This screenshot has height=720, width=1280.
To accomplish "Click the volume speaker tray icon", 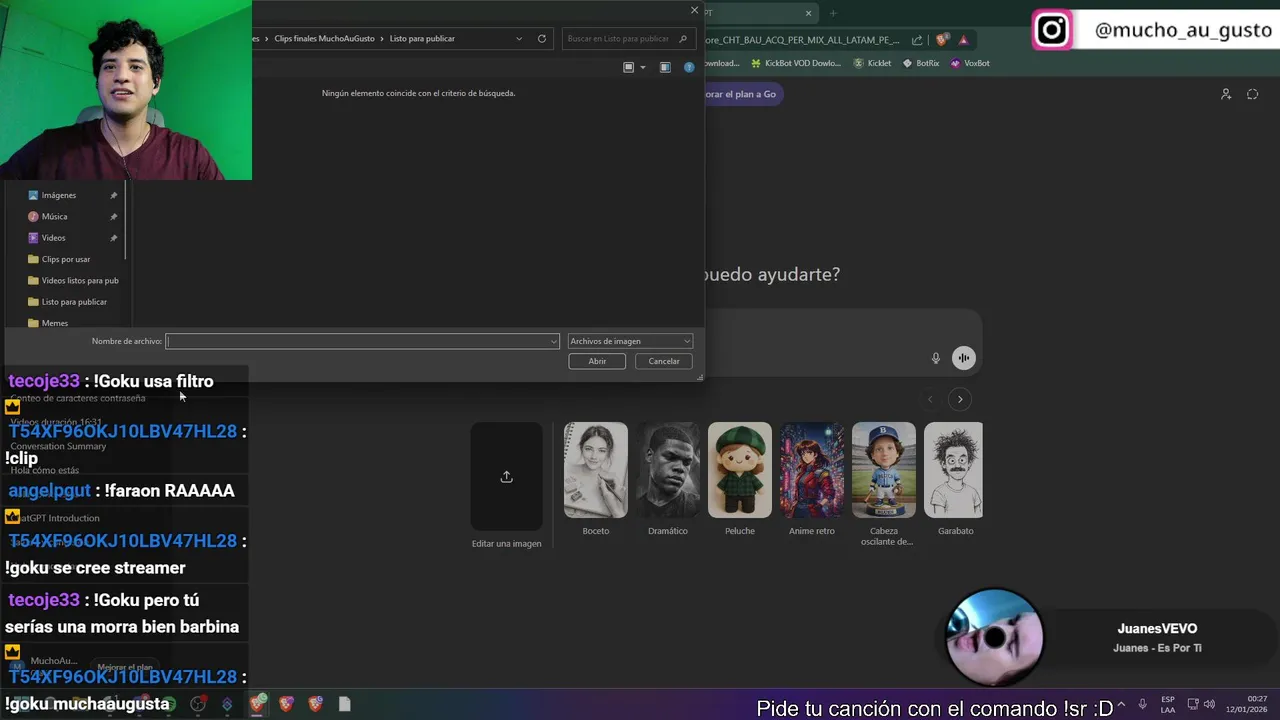I will [1210, 704].
